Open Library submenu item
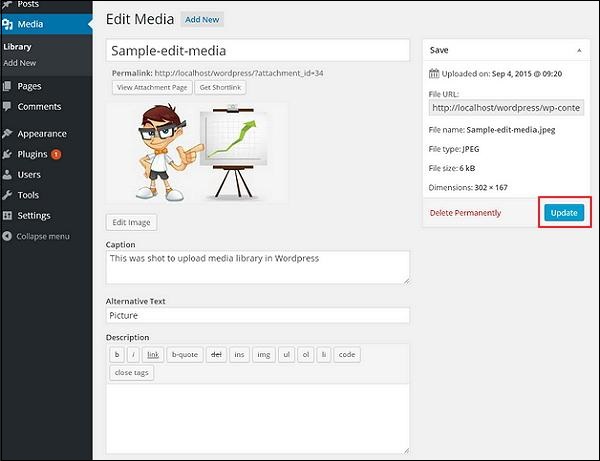This screenshot has height=461, width=600. [17, 46]
